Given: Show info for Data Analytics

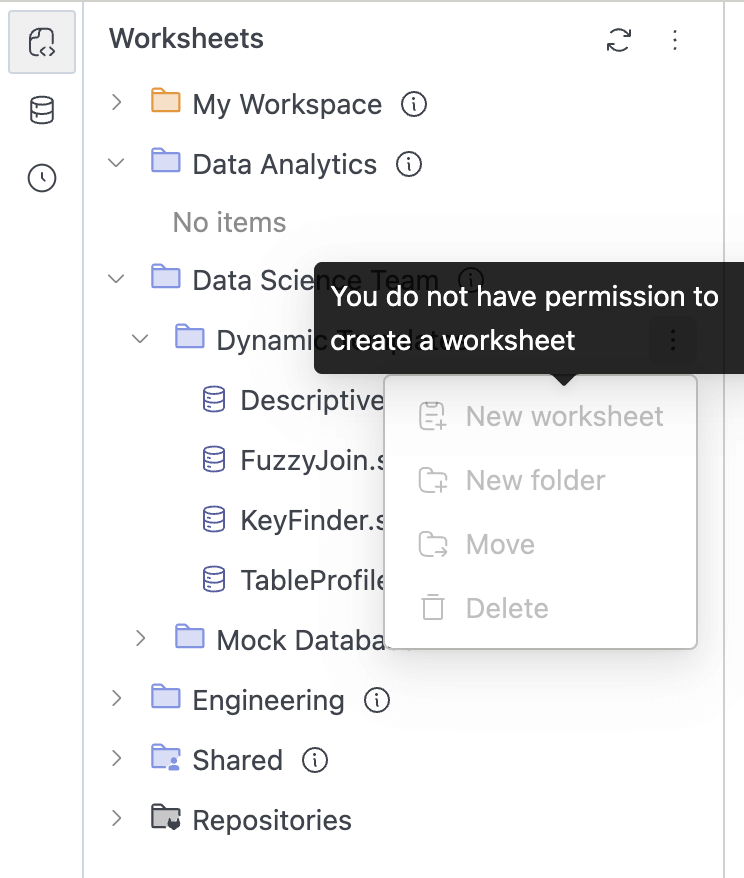Looking at the screenshot, I should pyautogui.click(x=409, y=164).
